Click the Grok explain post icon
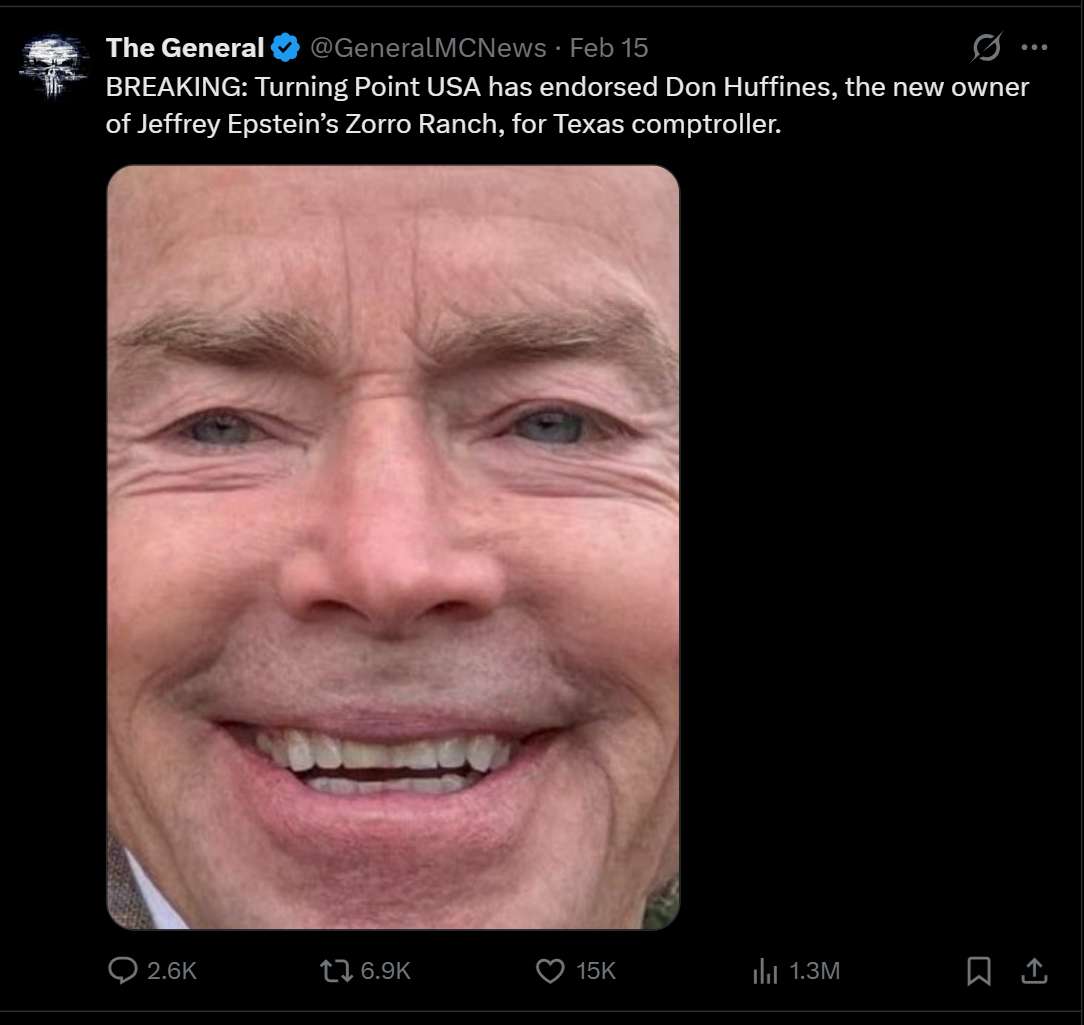This screenshot has width=1084, height=1025. pos(986,47)
